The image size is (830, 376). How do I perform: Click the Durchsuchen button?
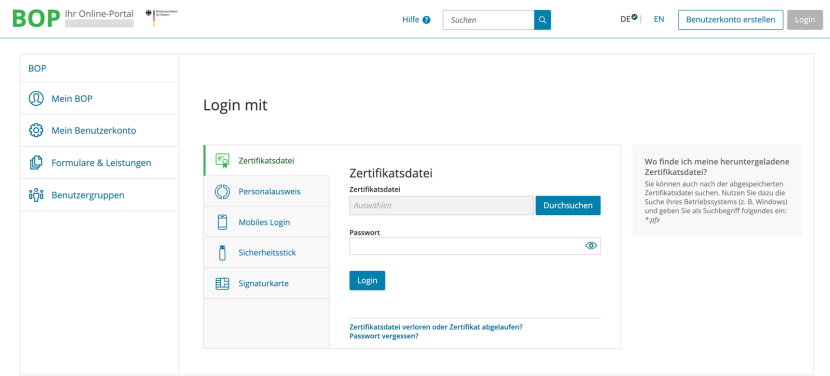568,205
